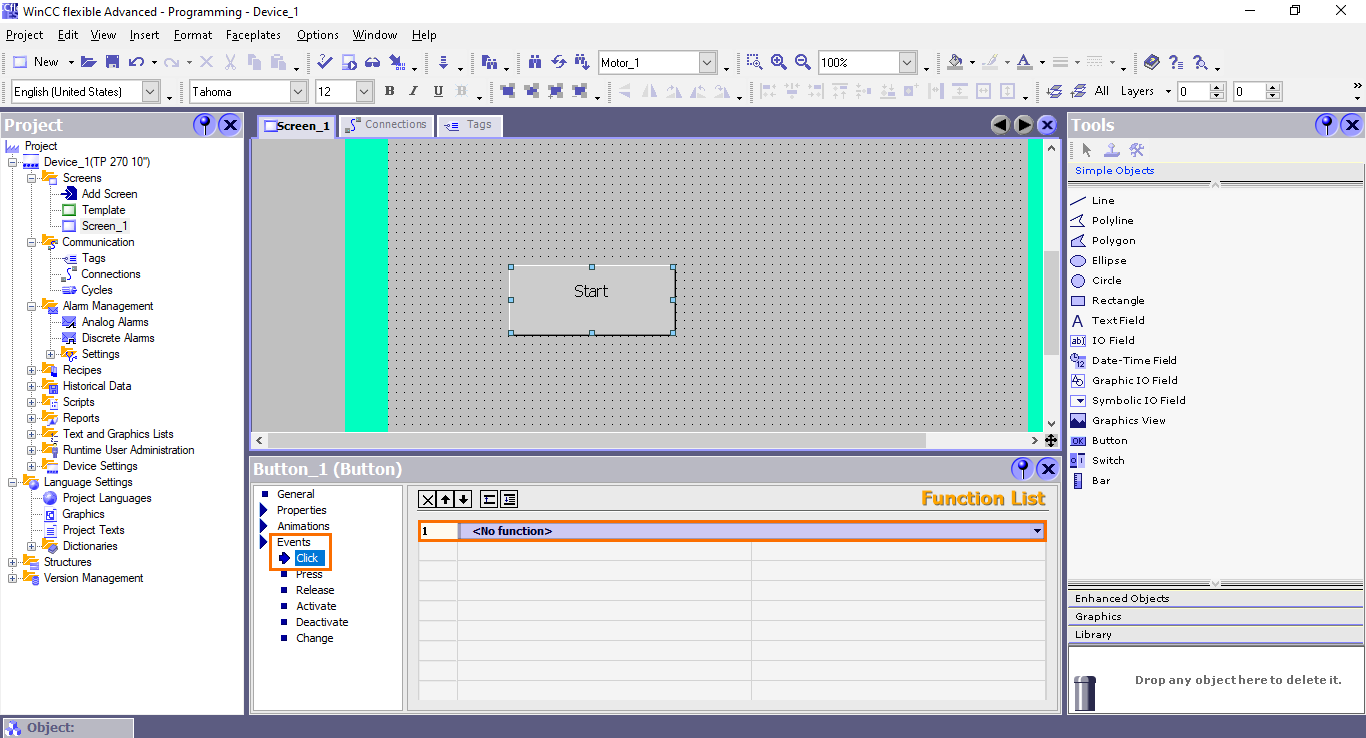This screenshot has height=738, width=1366.
Task: Open the Project menu
Action: 25,35
